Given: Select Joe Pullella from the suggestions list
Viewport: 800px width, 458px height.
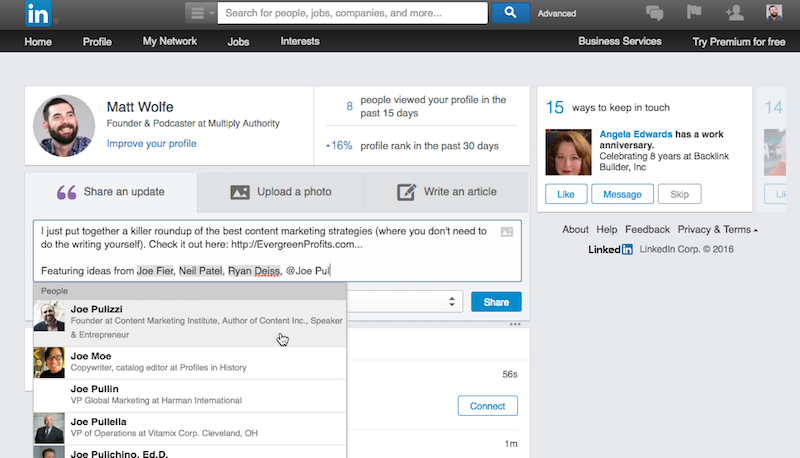Looking at the screenshot, I should coord(190,428).
